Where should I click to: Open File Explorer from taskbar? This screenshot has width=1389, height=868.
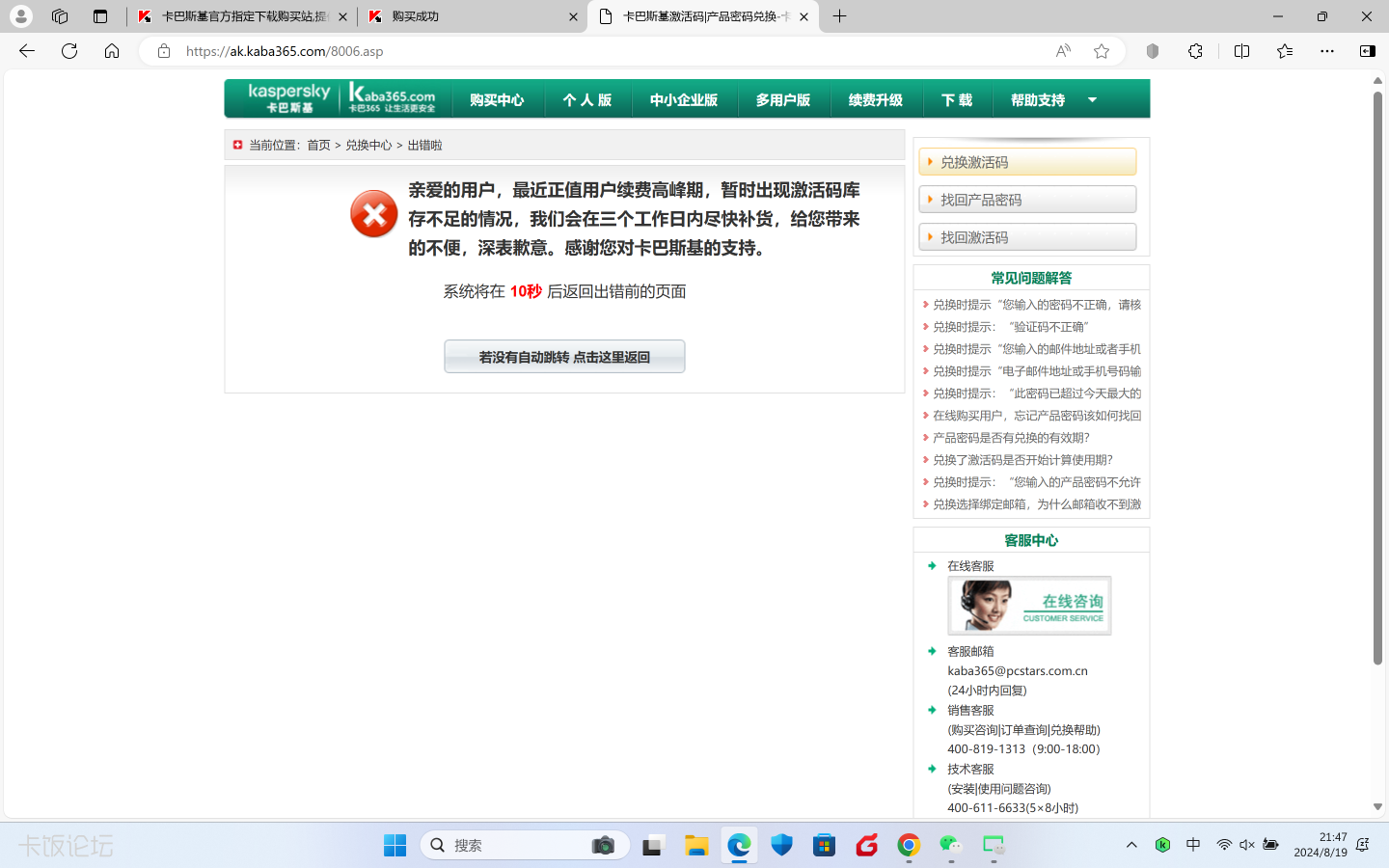pyautogui.click(x=696, y=846)
